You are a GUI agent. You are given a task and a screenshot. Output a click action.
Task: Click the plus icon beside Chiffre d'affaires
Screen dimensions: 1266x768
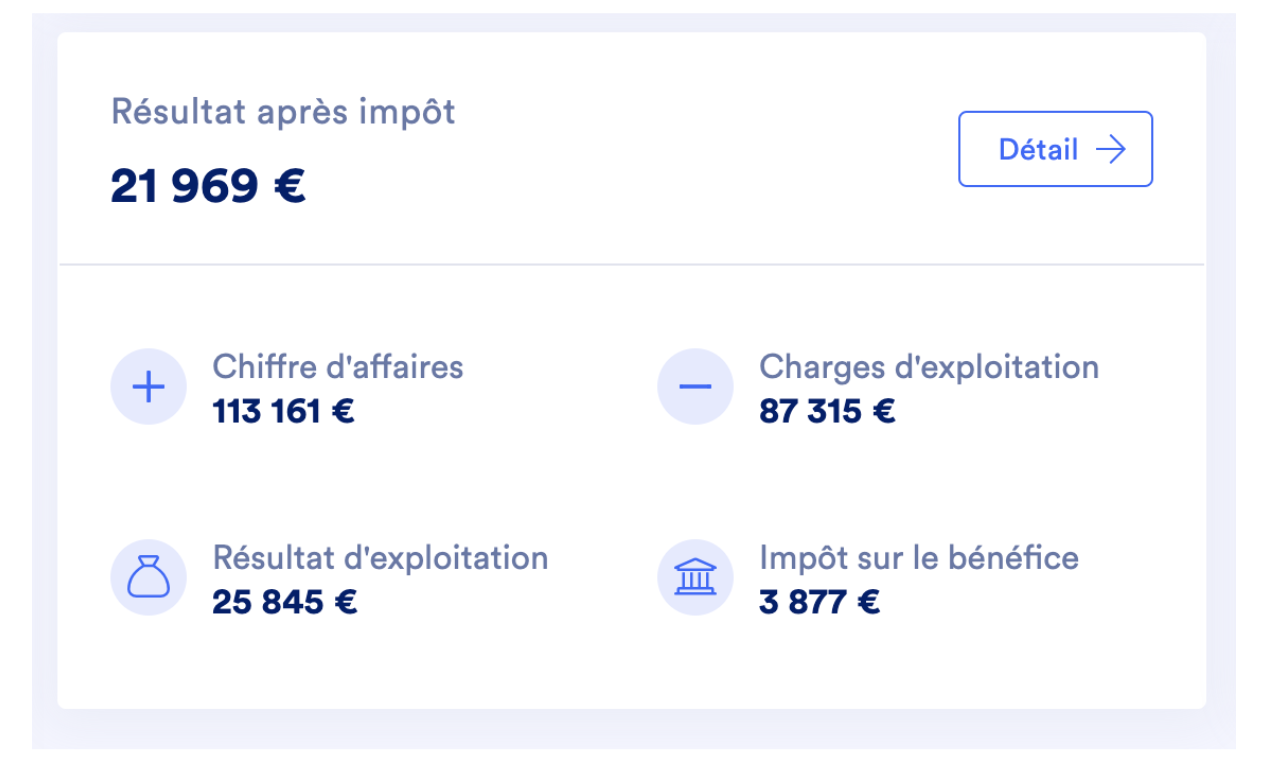click(x=148, y=387)
